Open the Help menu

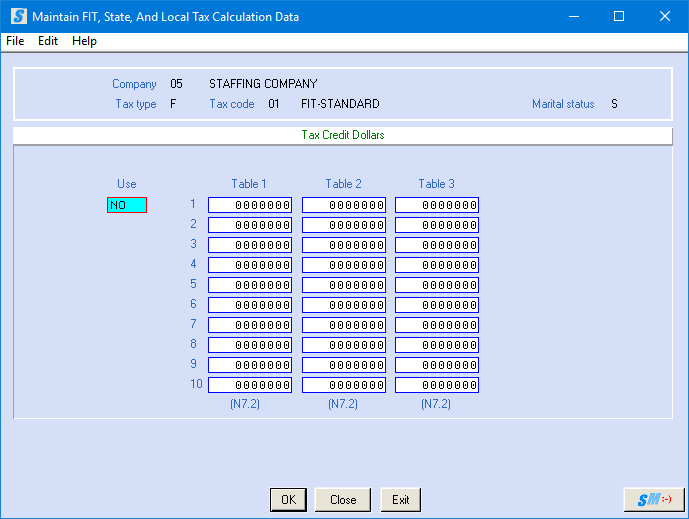[84, 41]
